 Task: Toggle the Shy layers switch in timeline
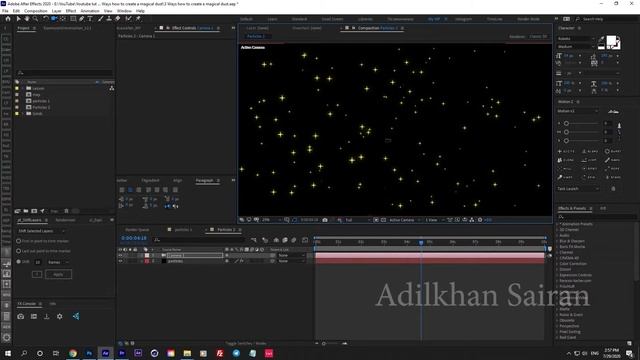click(276, 240)
